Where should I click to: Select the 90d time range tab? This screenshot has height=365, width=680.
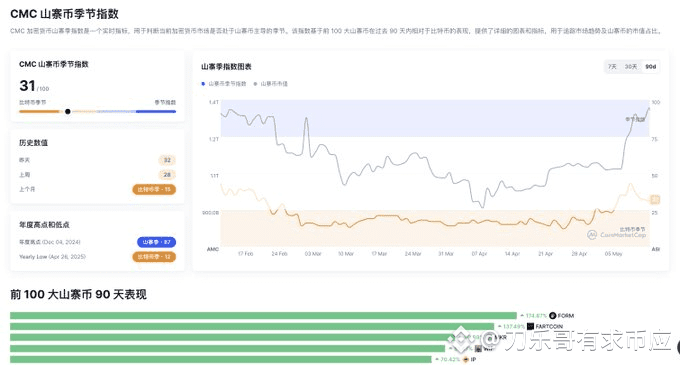click(x=651, y=67)
